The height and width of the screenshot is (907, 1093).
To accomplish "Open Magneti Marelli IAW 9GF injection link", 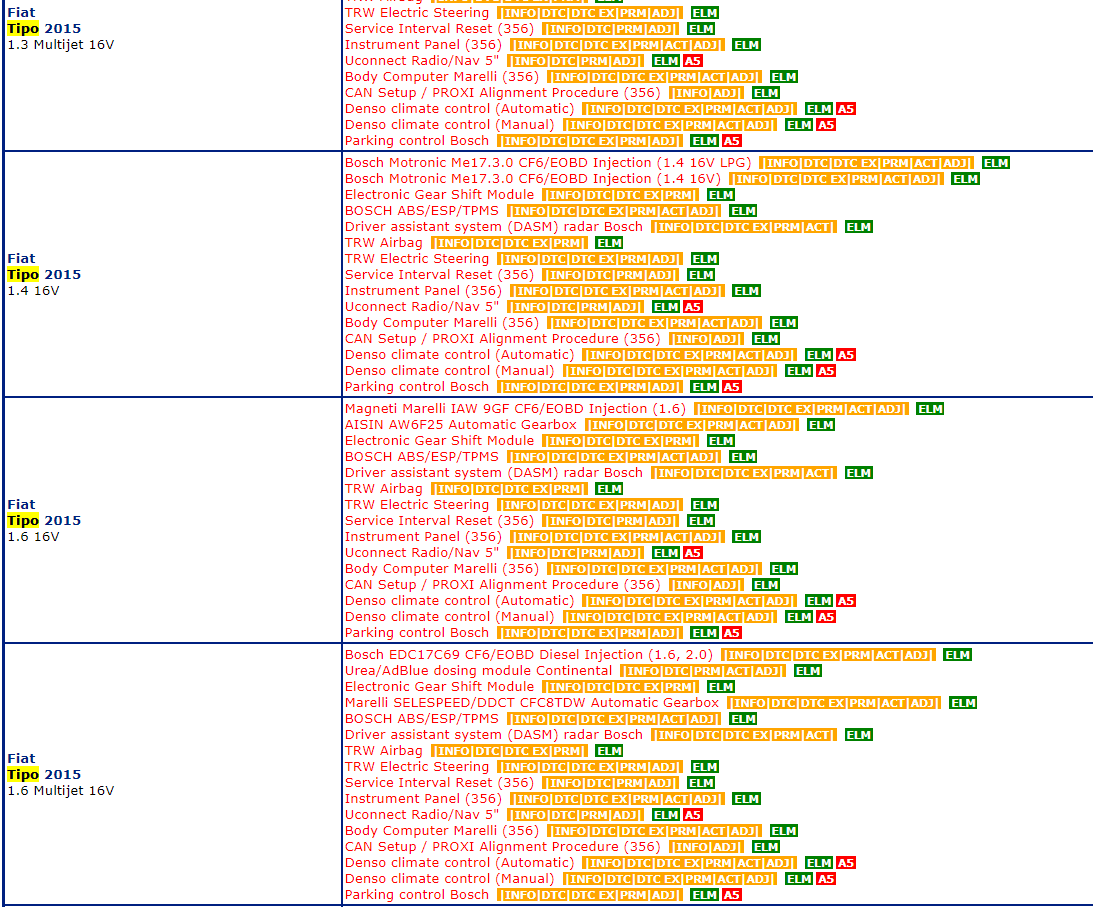I will pyautogui.click(x=515, y=409).
